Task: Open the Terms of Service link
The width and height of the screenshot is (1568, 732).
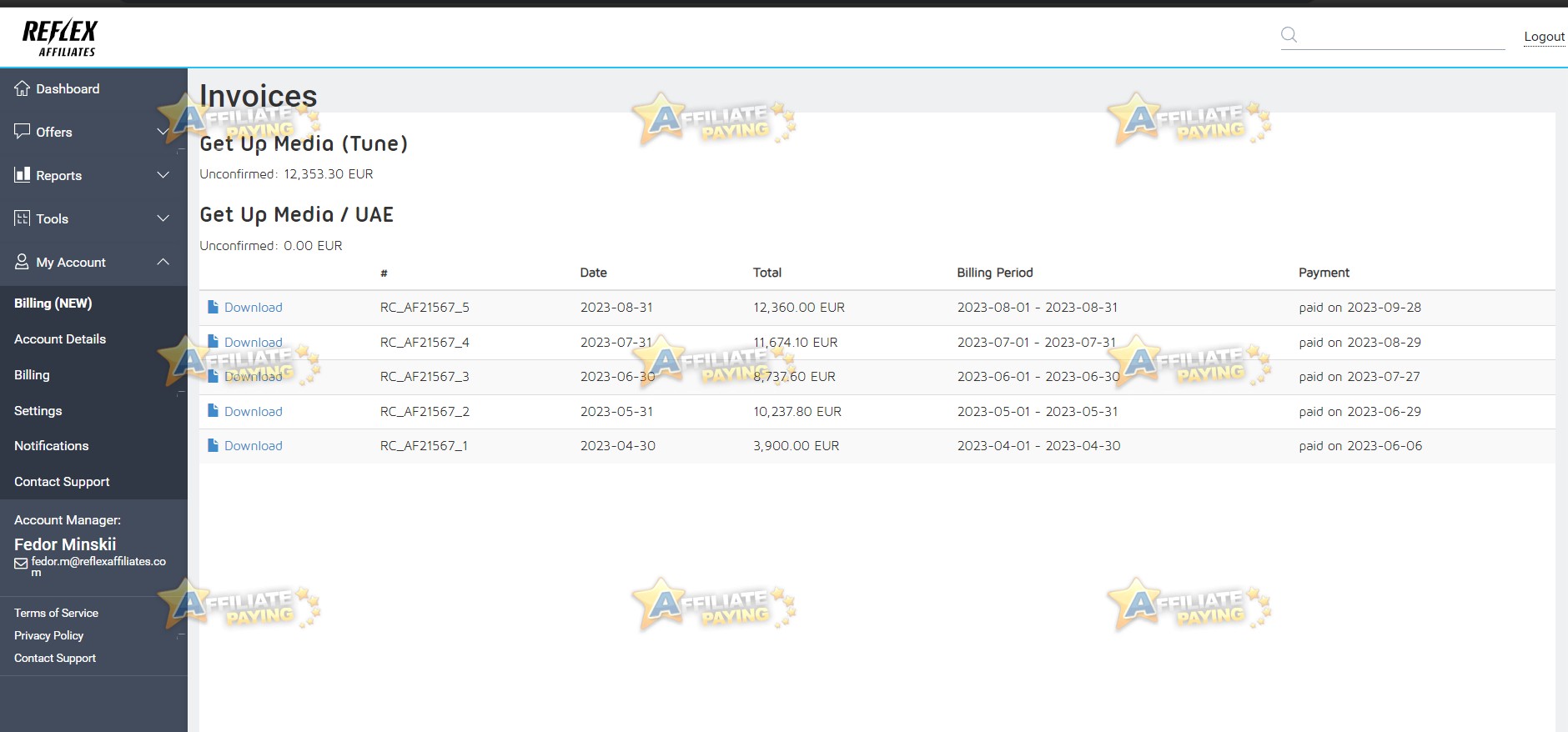Action: pos(56,613)
